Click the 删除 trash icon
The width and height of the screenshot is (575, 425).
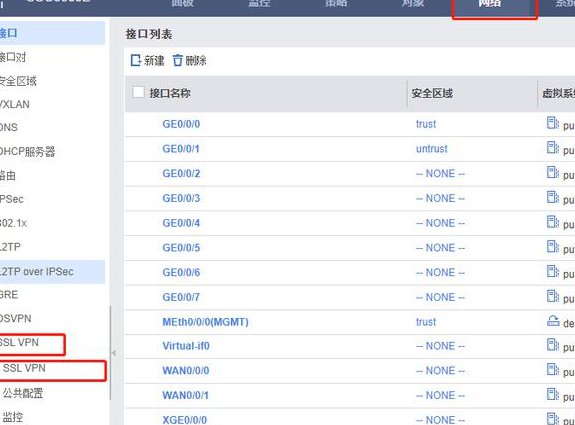pyautogui.click(x=177, y=60)
